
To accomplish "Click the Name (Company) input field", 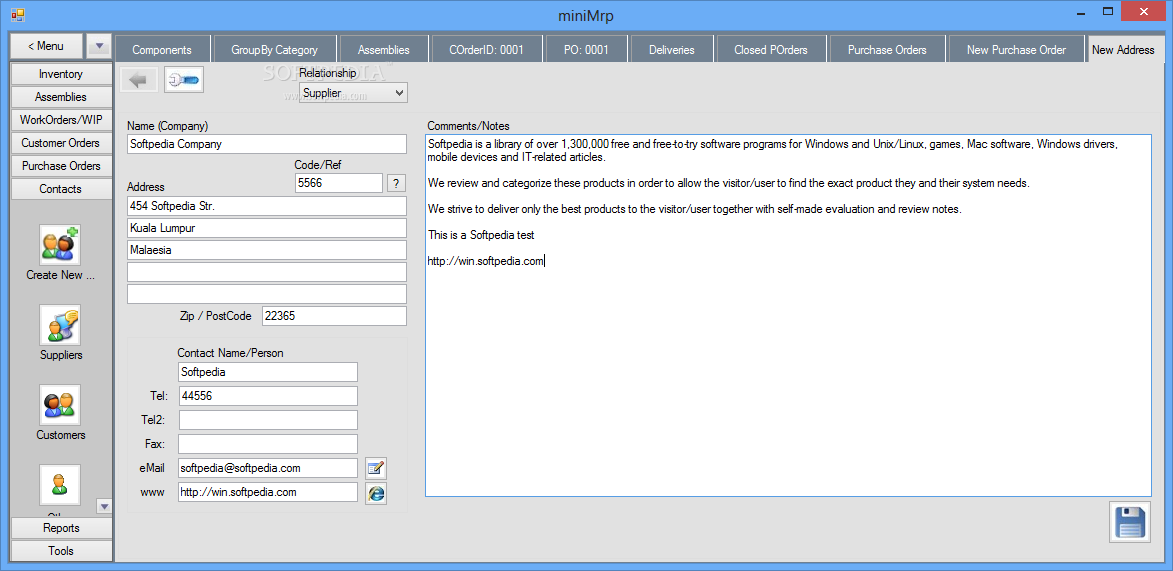I will coord(267,144).
